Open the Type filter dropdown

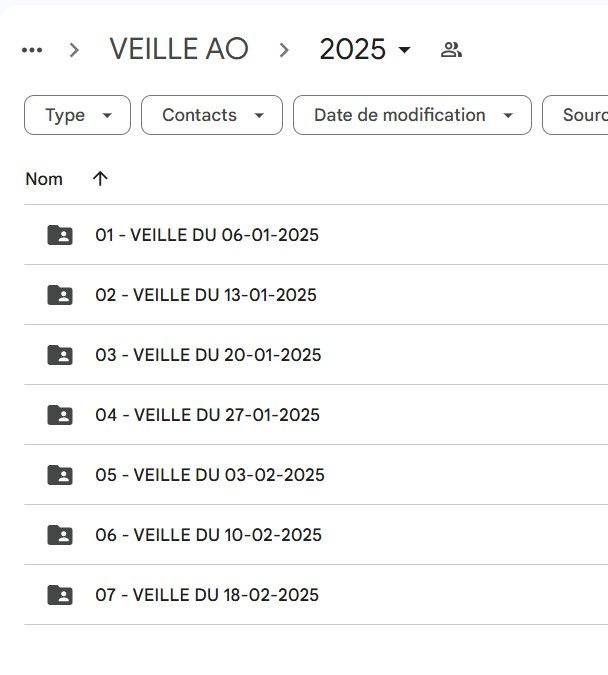pos(78,115)
